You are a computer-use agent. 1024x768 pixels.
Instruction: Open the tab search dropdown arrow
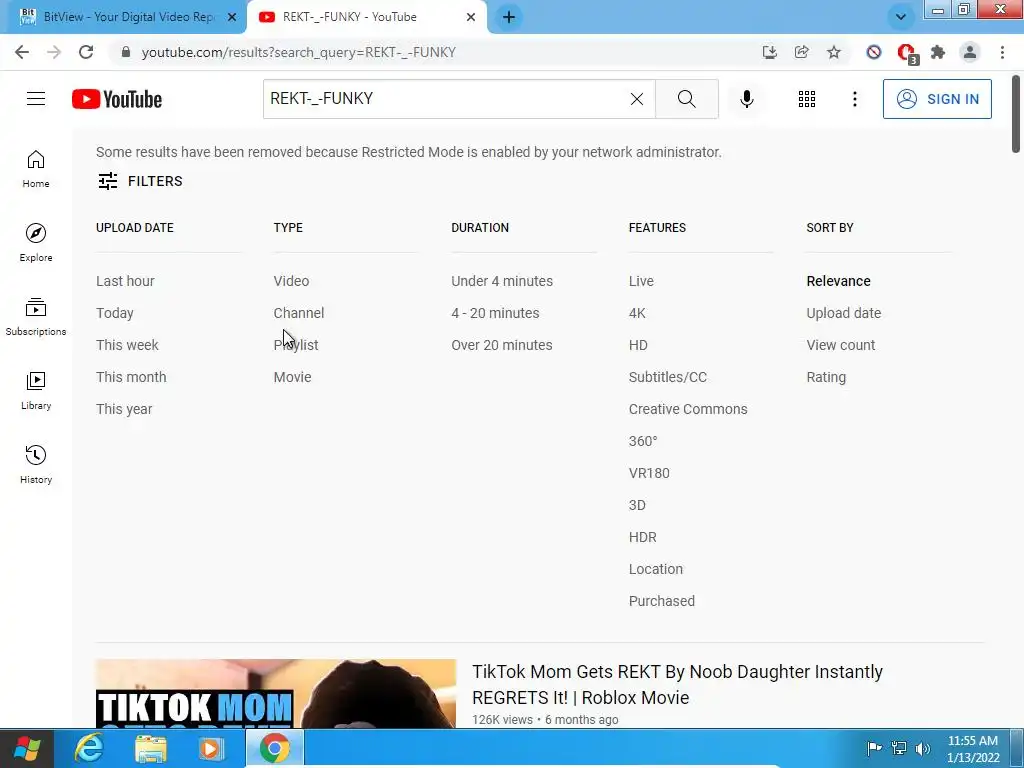tap(901, 17)
